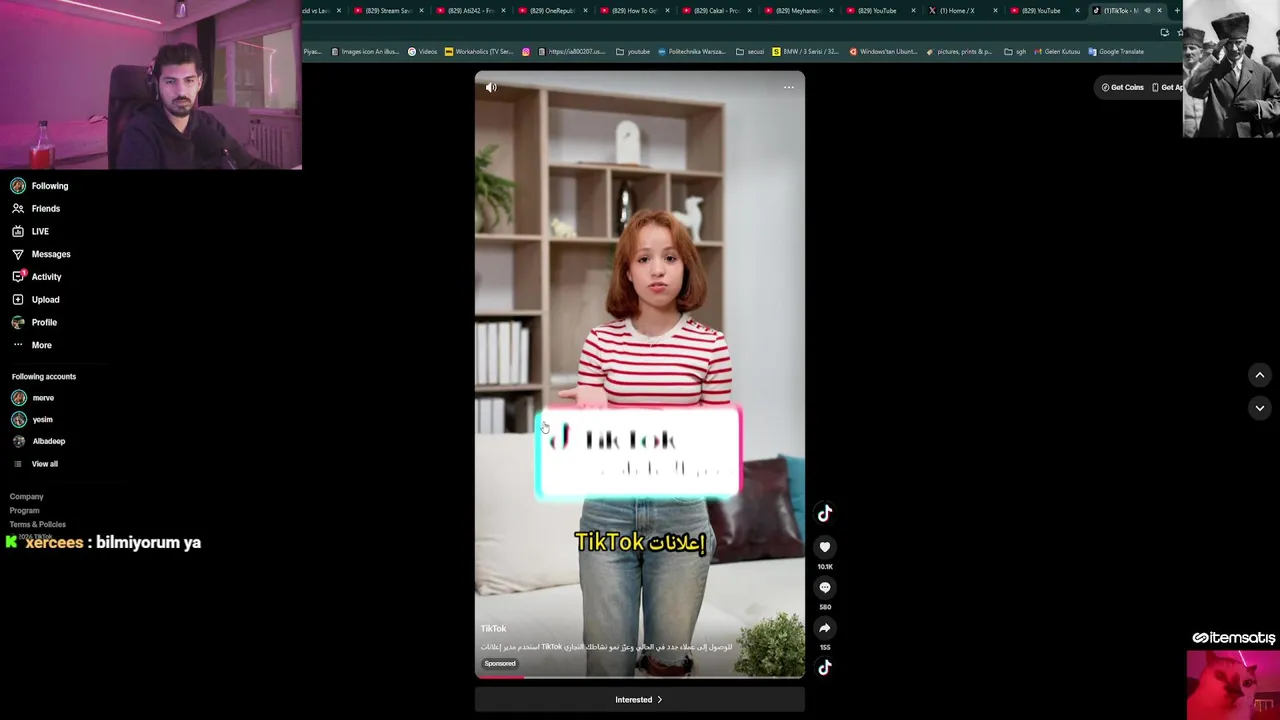
Task: Open the sgh bookmarks folder
Action: tap(1016, 52)
